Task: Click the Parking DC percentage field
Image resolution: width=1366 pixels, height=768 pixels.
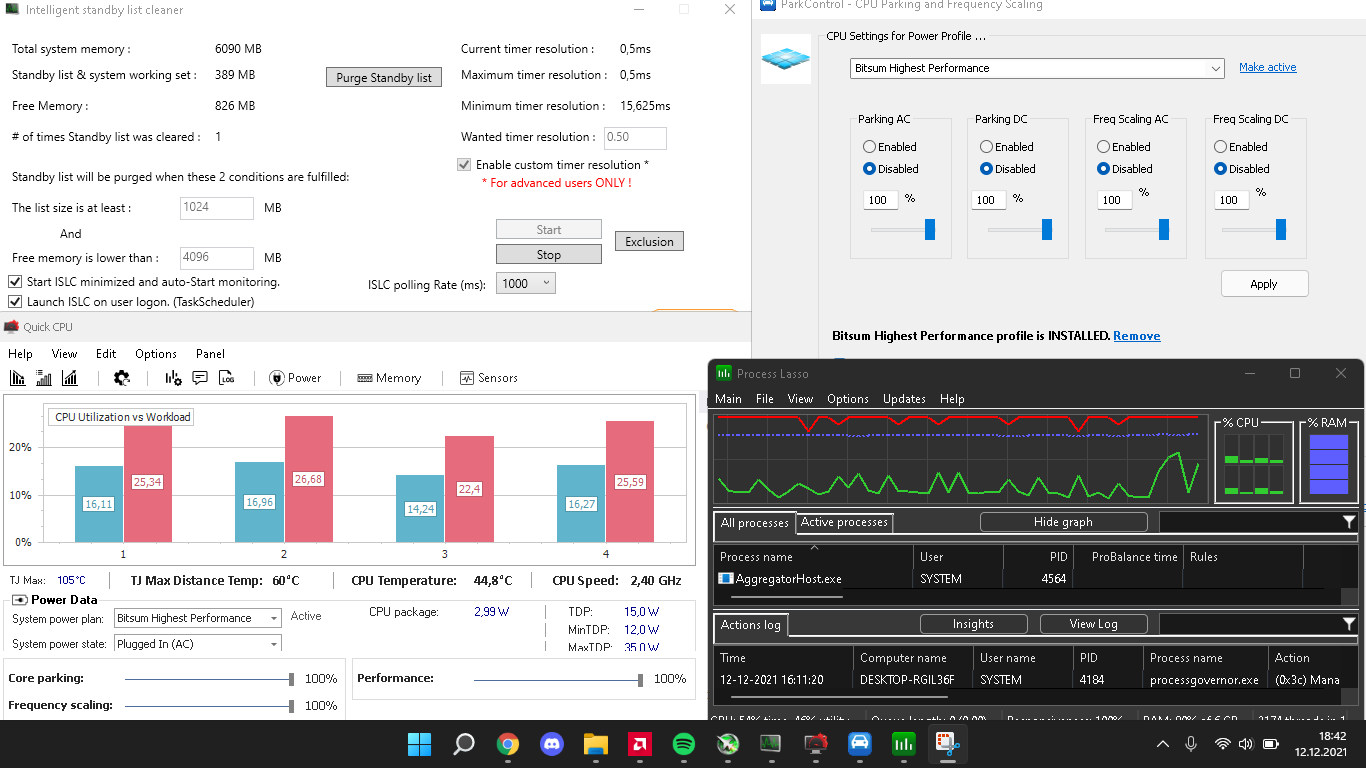Action: tap(990, 200)
